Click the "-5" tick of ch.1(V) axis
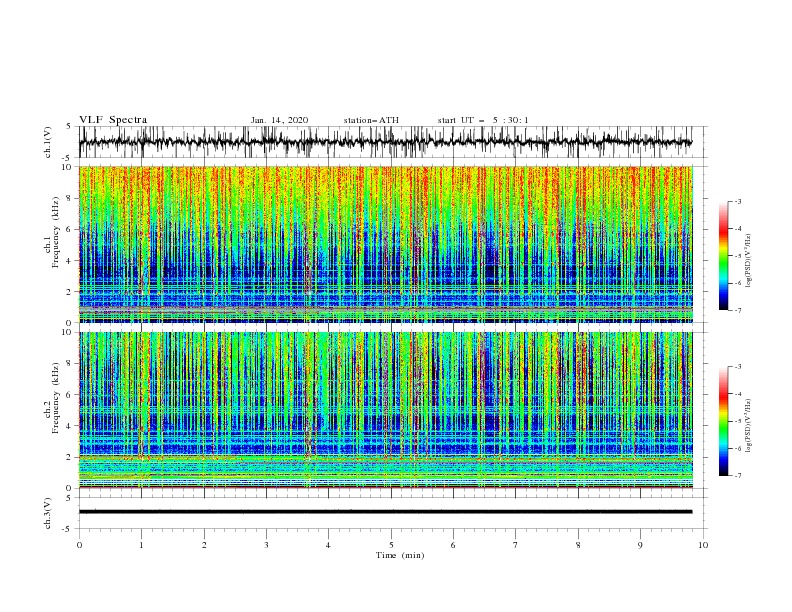The width and height of the screenshot is (792, 612). point(68,158)
